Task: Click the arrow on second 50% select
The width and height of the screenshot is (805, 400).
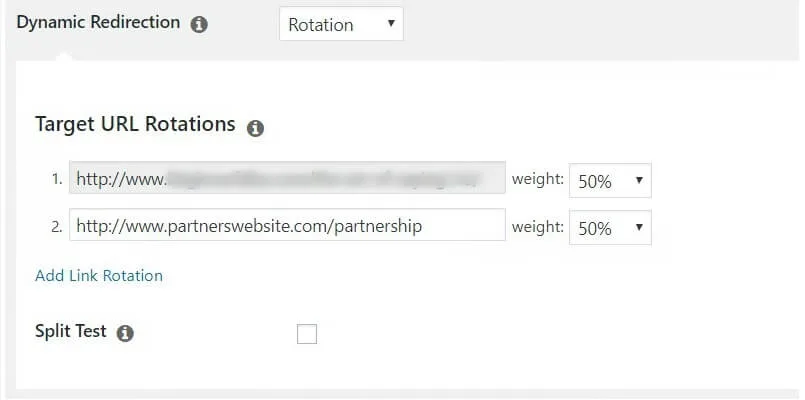Action: (x=639, y=227)
